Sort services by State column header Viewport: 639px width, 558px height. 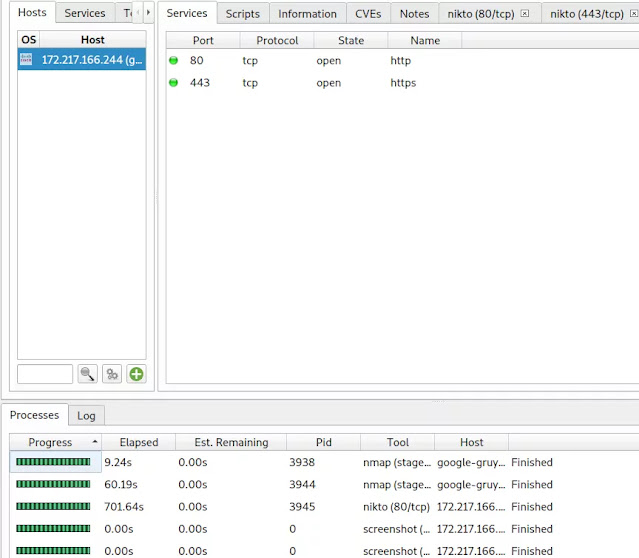click(x=351, y=40)
